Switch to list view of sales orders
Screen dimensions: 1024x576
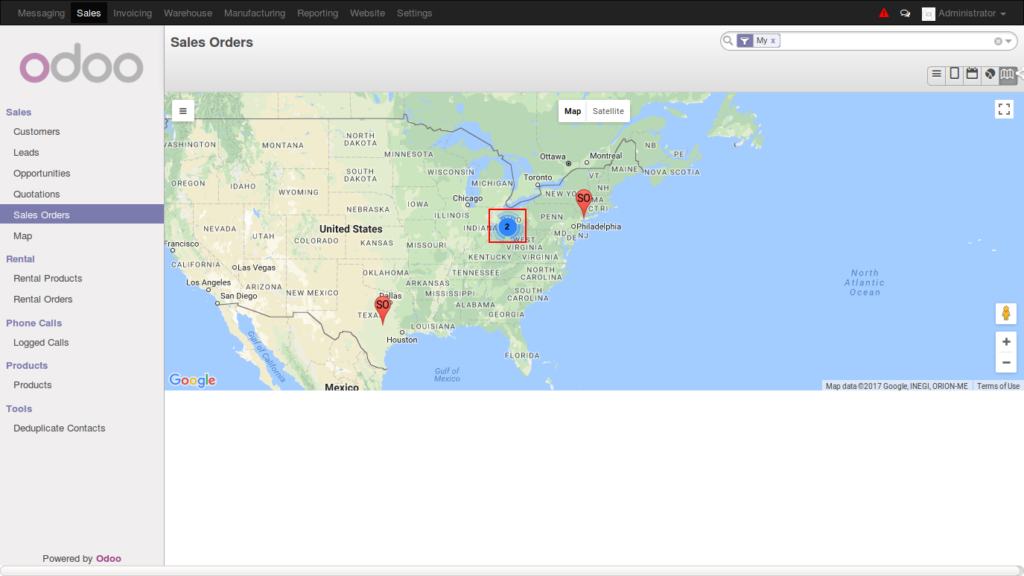936,74
